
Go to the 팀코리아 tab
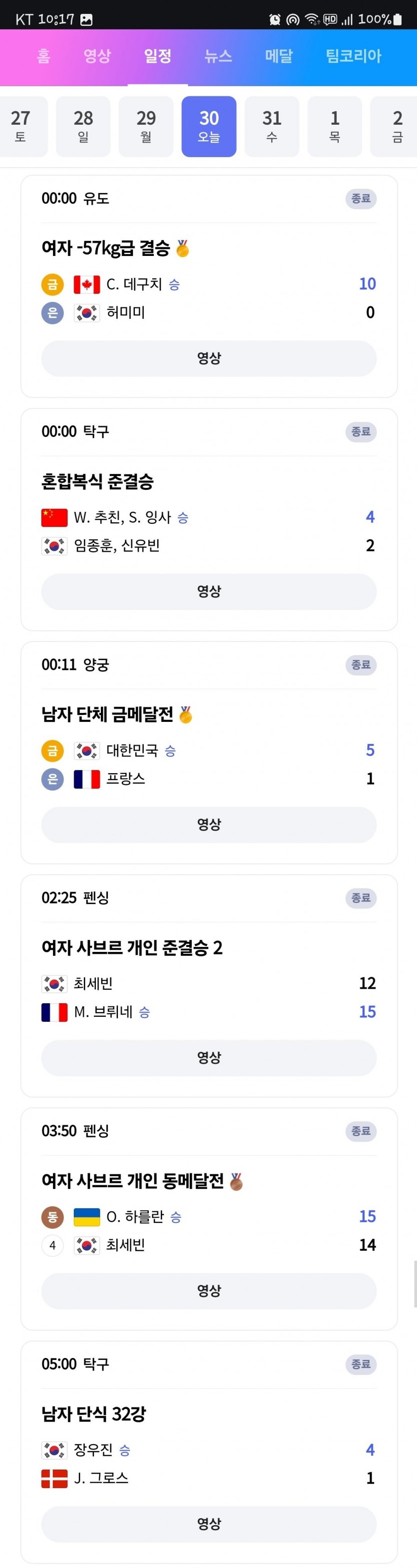tap(354, 56)
